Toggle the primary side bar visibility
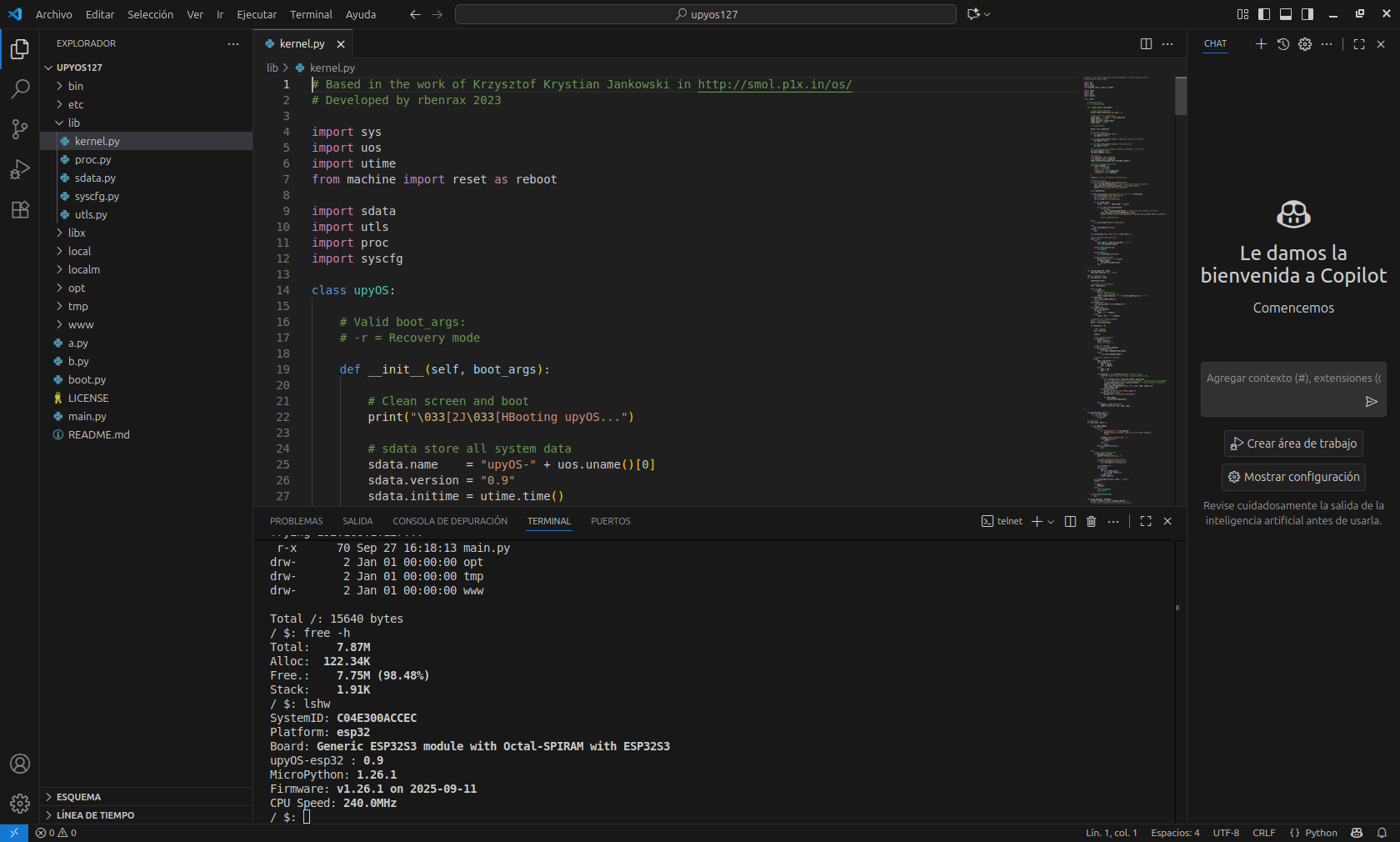The width and height of the screenshot is (1400, 842). coord(1264,14)
